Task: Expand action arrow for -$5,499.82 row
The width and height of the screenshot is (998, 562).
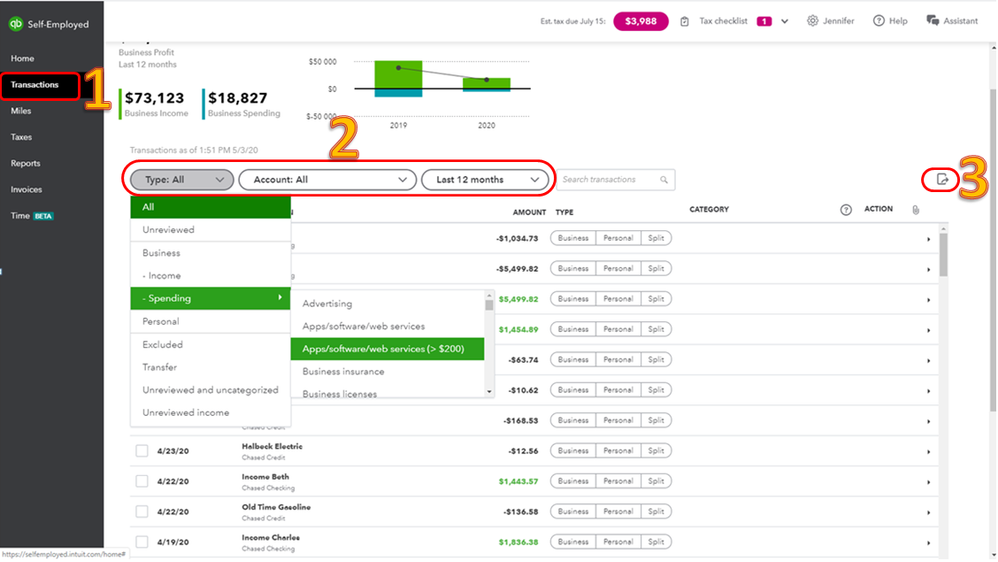Action: (x=929, y=270)
